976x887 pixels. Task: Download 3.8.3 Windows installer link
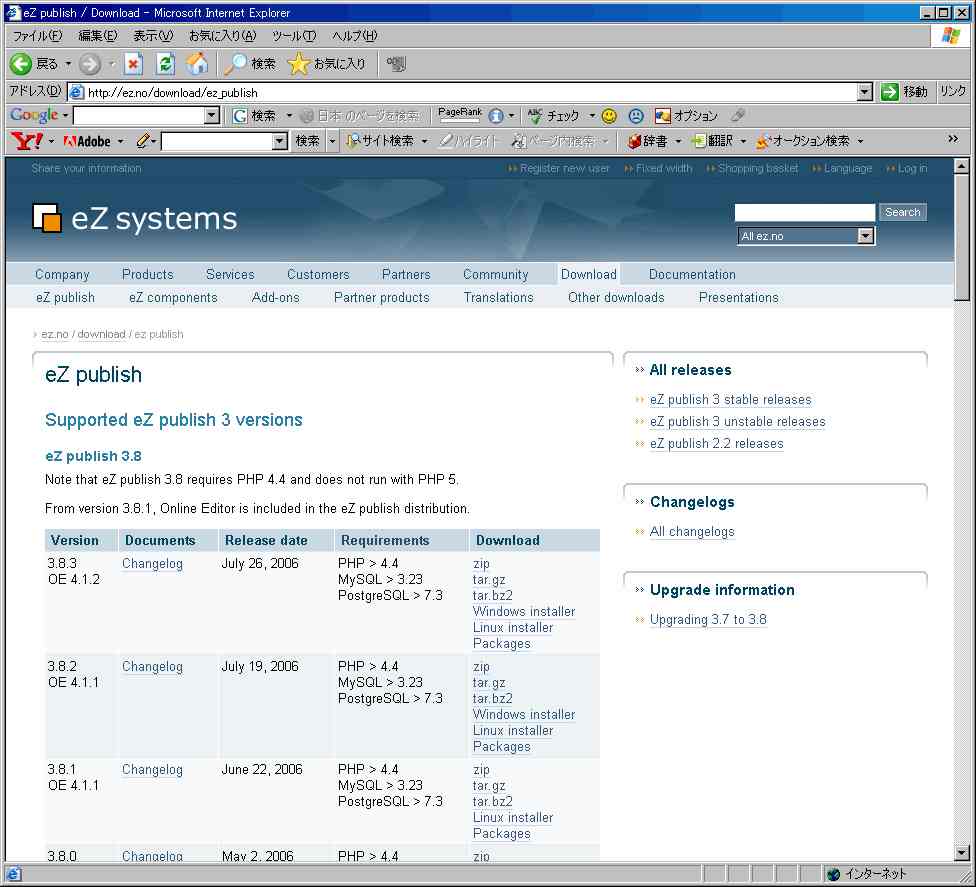[524, 611]
